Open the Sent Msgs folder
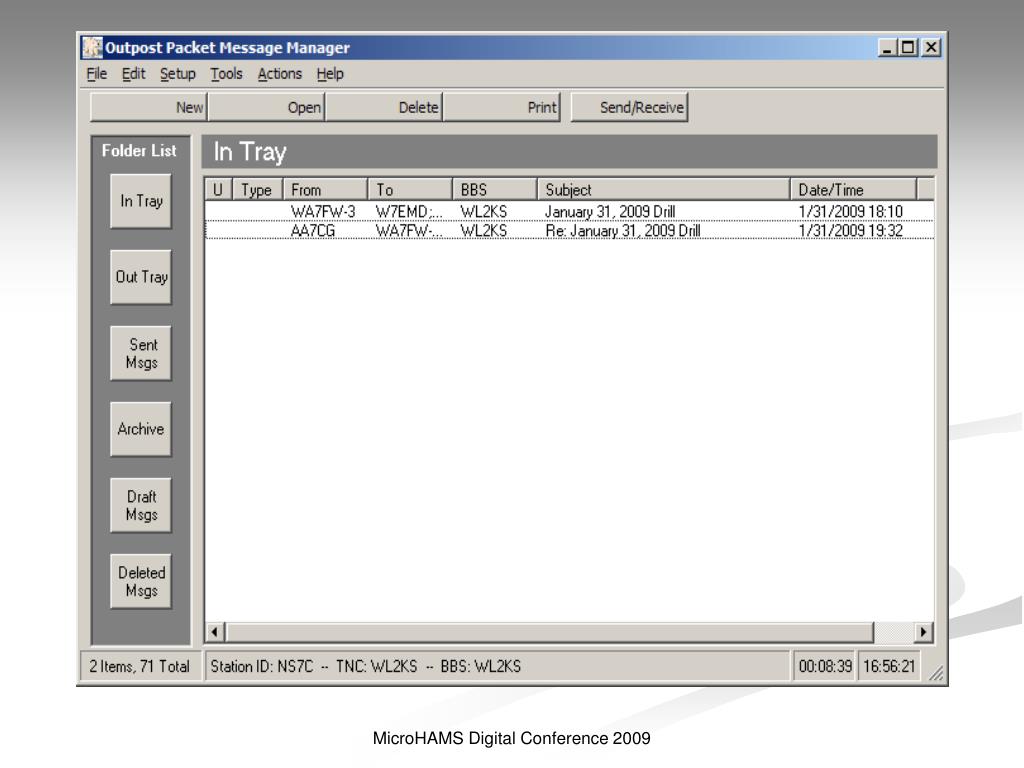Image resolution: width=1024 pixels, height=768 pixels. pyautogui.click(x=141, y=353)
